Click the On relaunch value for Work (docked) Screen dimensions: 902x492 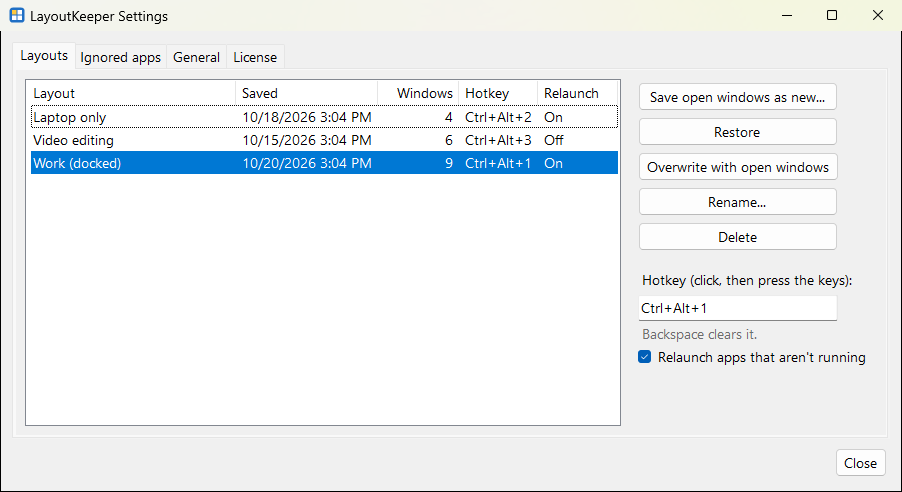pos(553,163)
